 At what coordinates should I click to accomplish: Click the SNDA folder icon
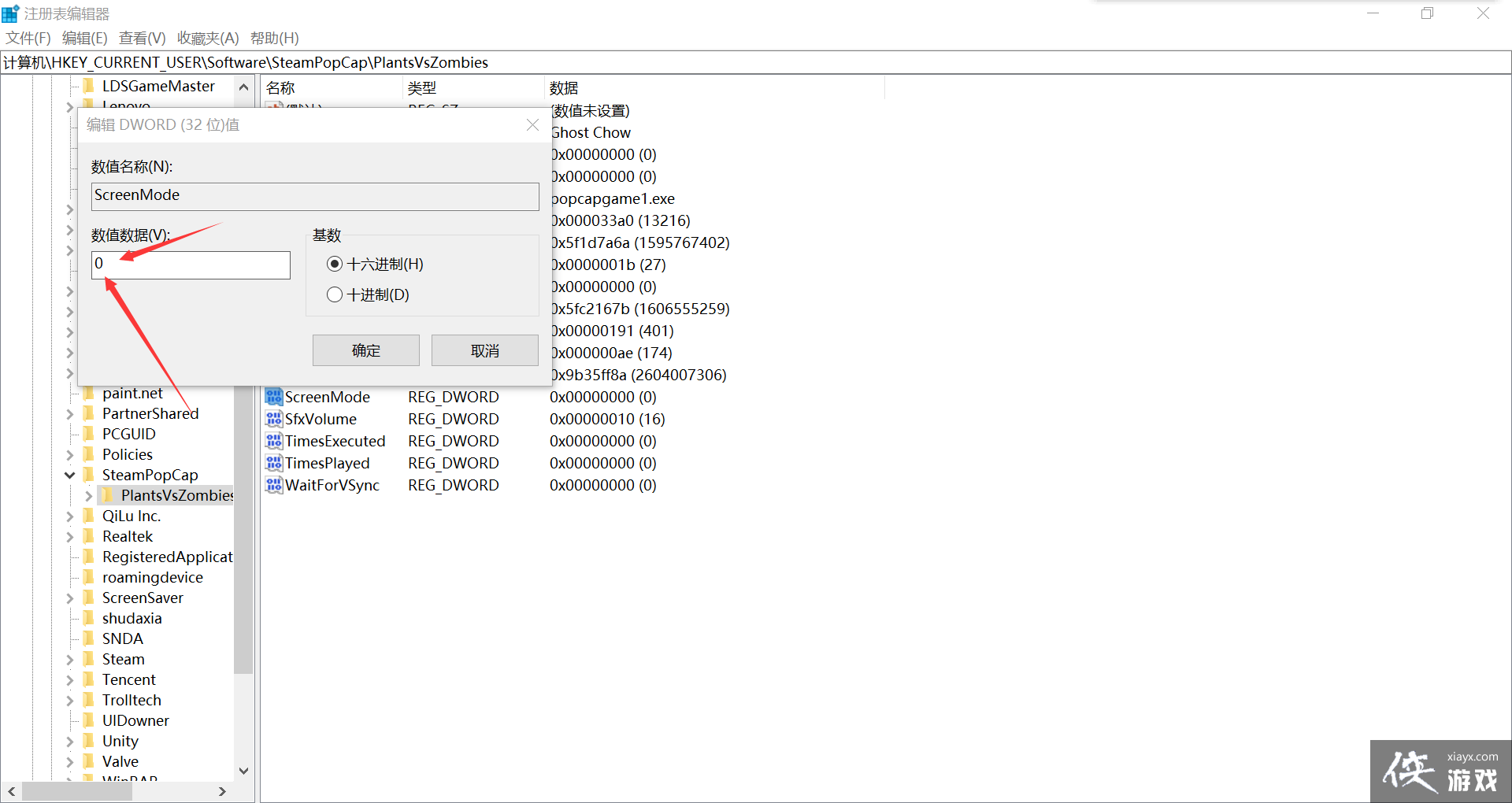[x=89, y=638]
